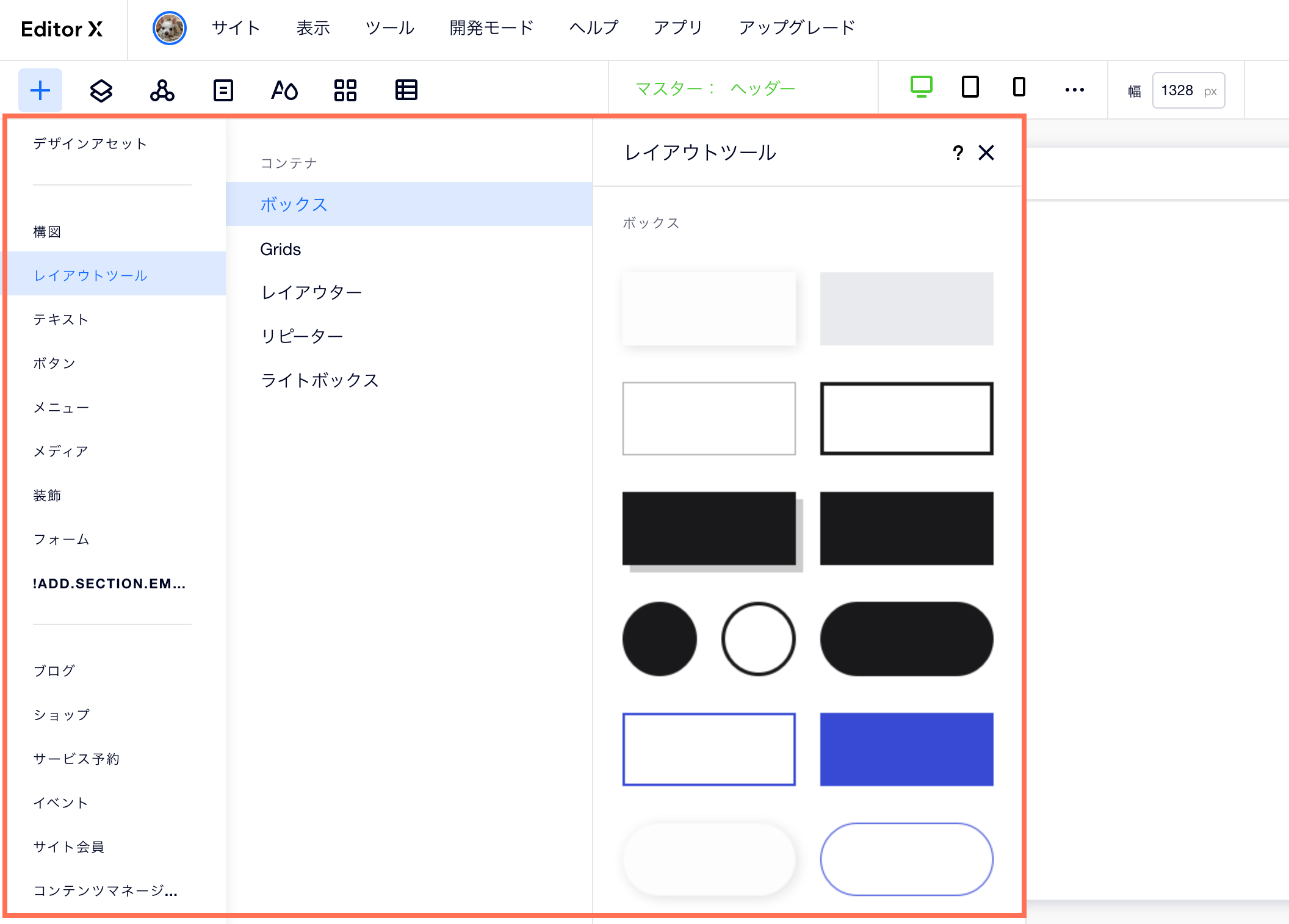Open the サイト menu
This screenshot has height=924, width=1289.
[x=236, y=28]
